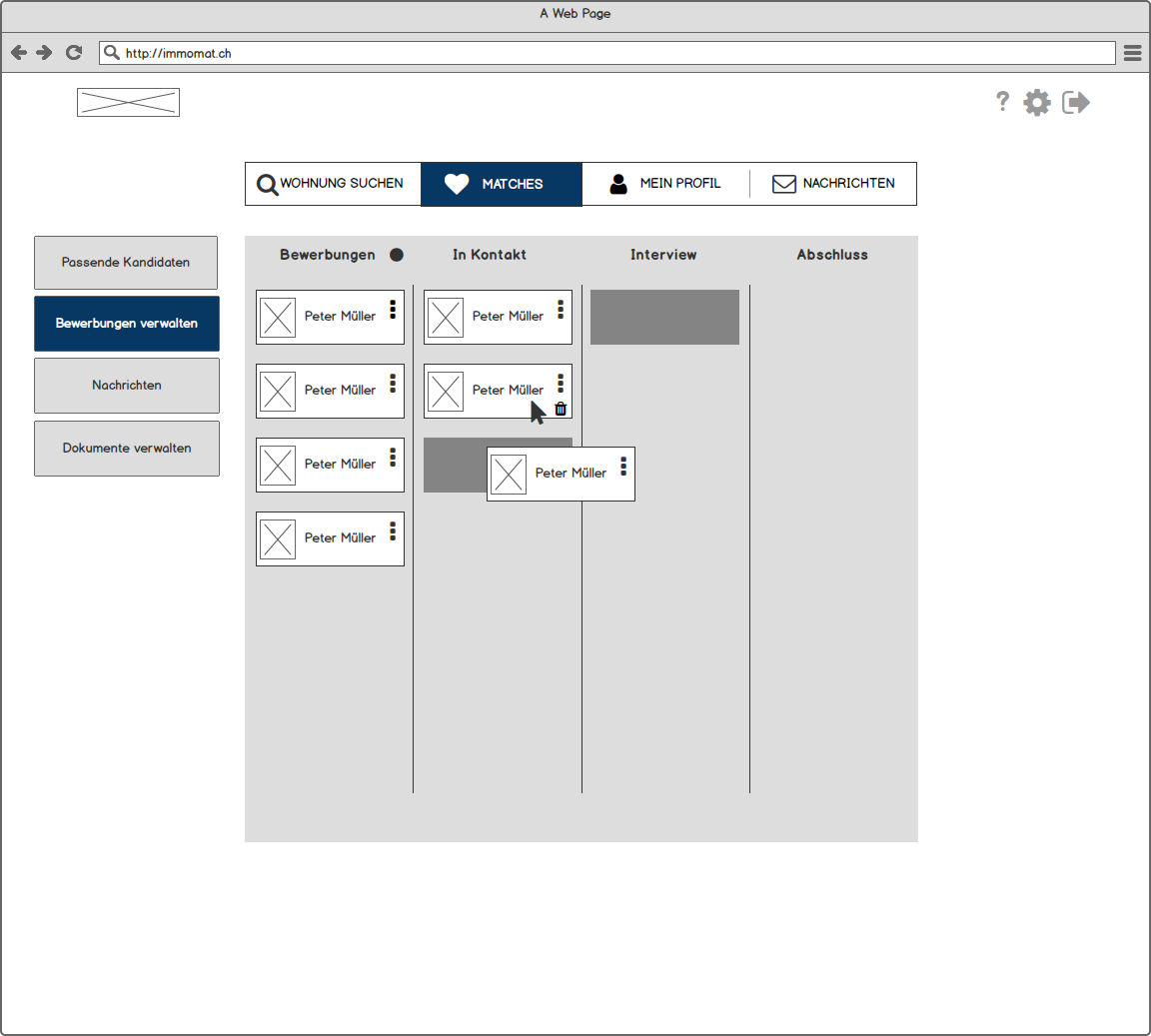Image resolution: width=1151 pixels, height=1036 pixels.
Task: Select Dokumente verwalten in the sidebar
Action: [127, 449]
